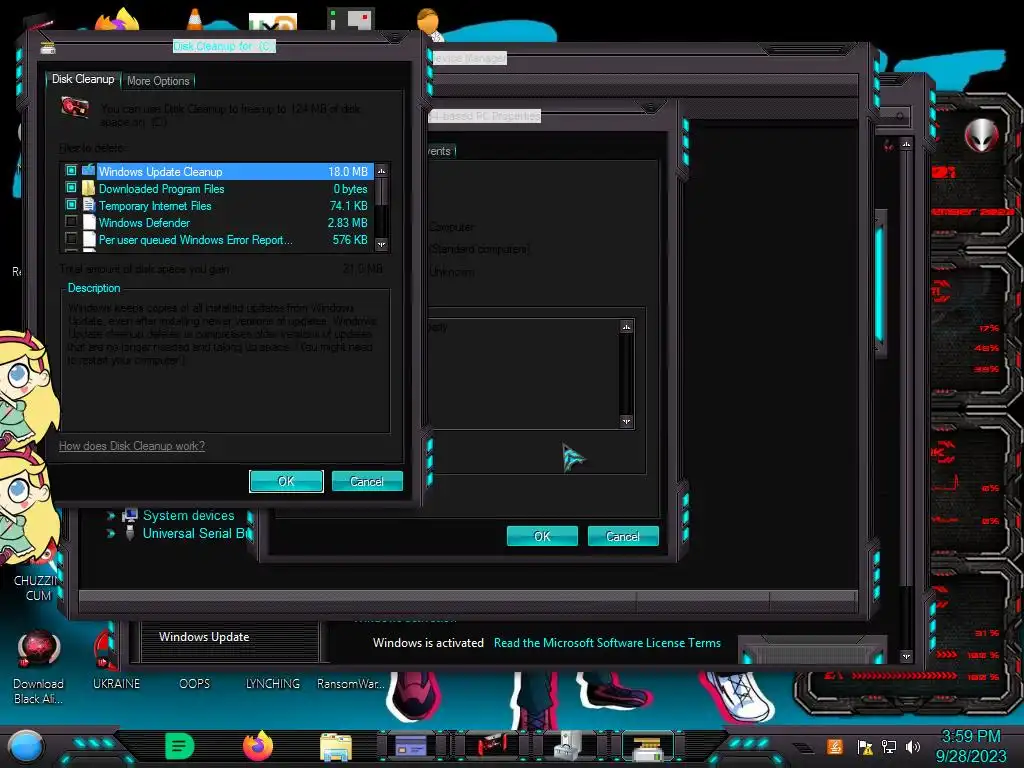Uncheck the Temporary Internet Files checkbox
This screenshot has width=1024, height=768.
coord(71,204)
